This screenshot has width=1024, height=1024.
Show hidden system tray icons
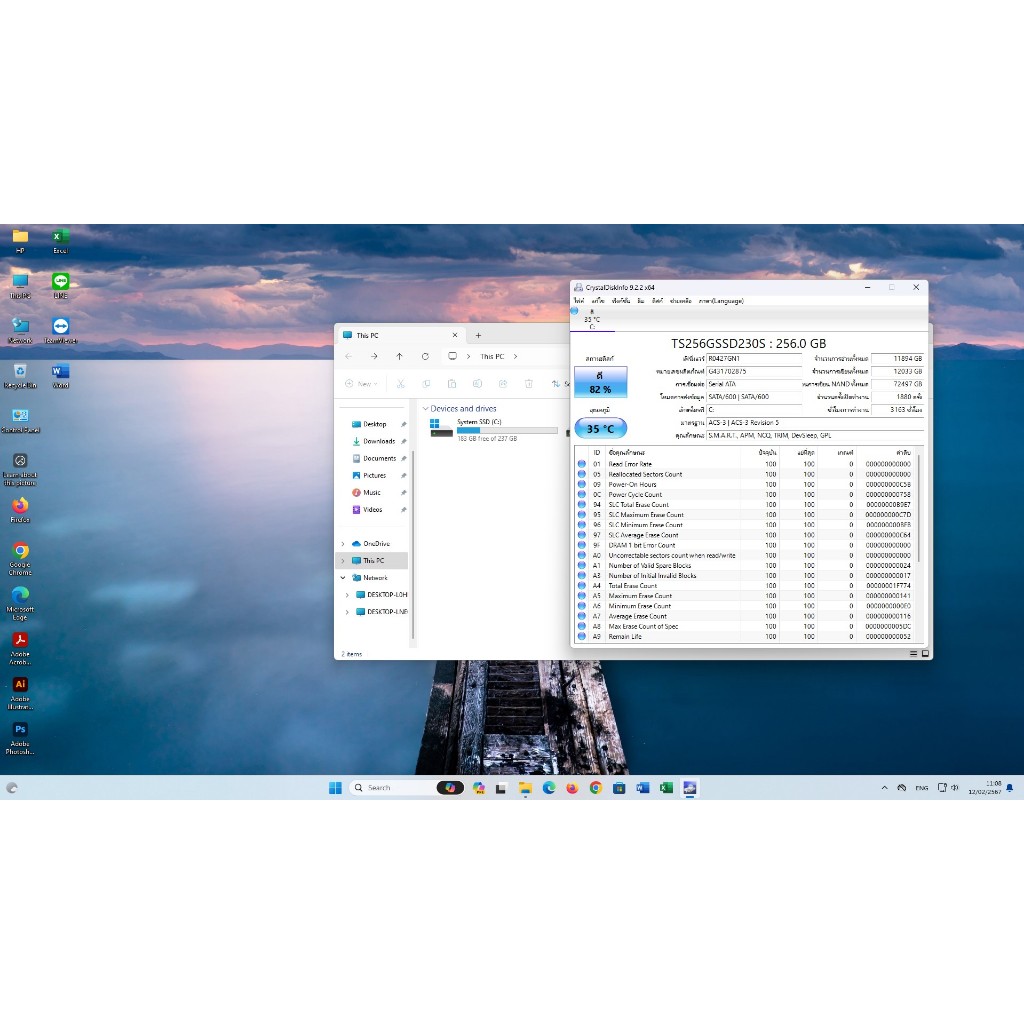pos(884,788)
